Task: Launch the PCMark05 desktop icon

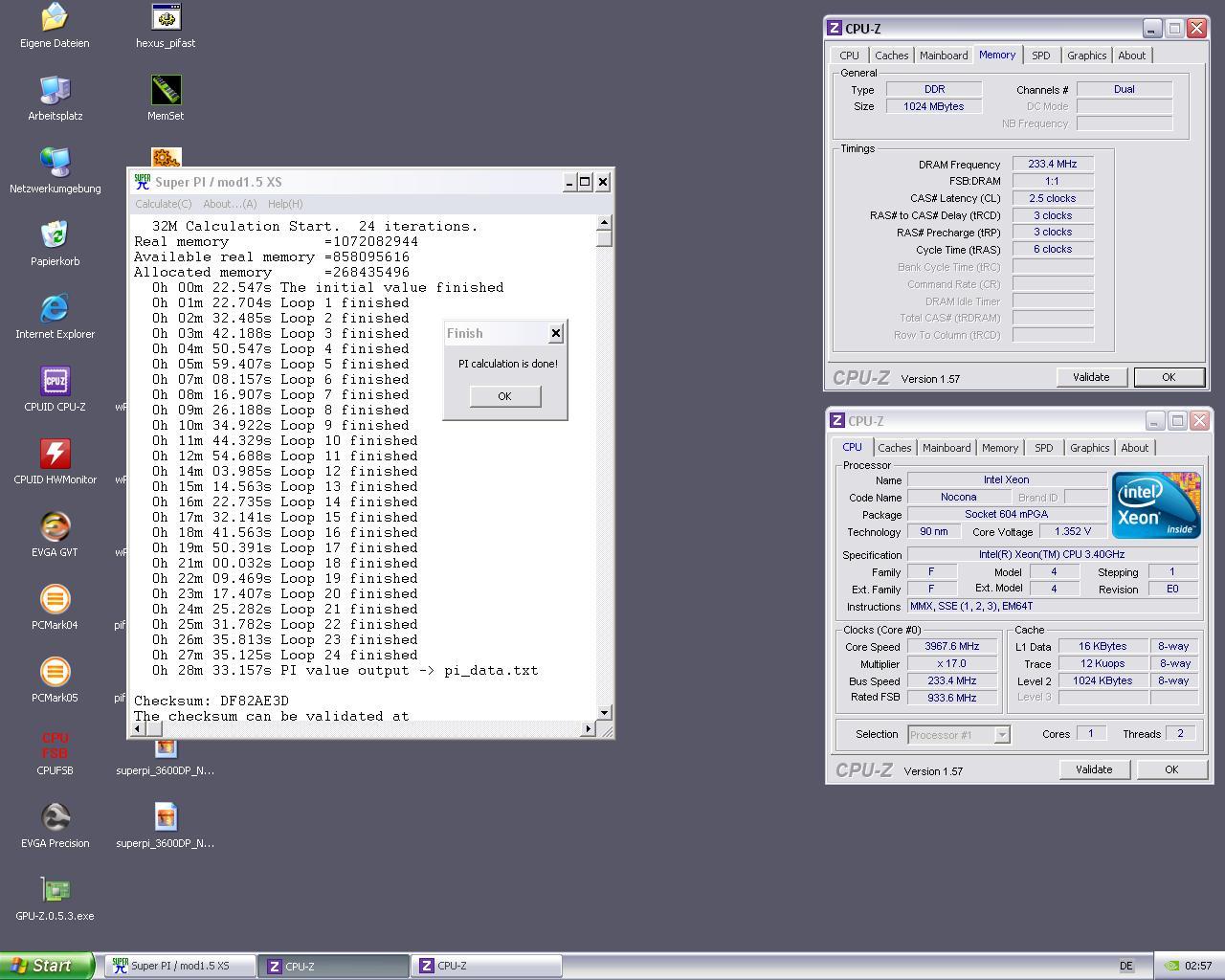Action: click(55, 672)
